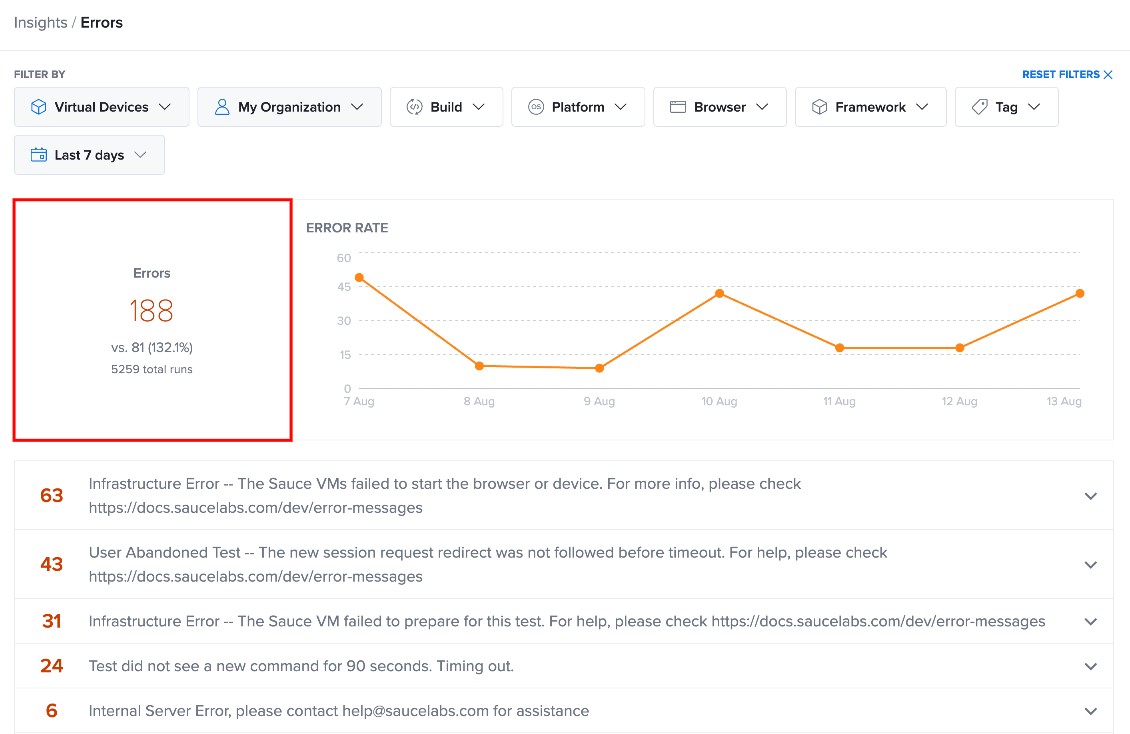
Task: Click the vs. 81 (132.1%) comparison text
Action: pos(151,347)
